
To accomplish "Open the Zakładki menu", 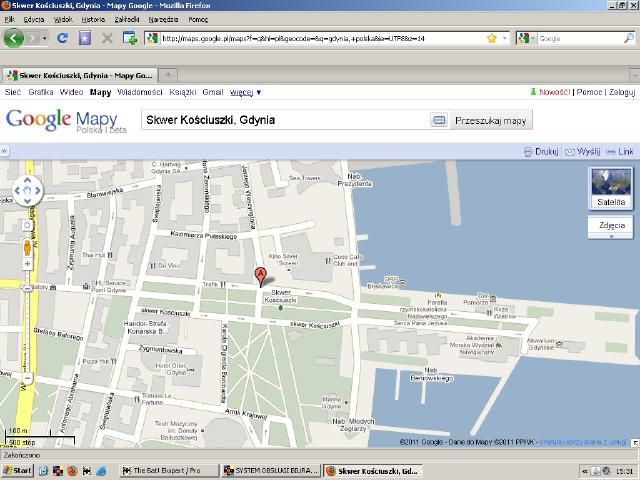I will click(x=127, y=19).
